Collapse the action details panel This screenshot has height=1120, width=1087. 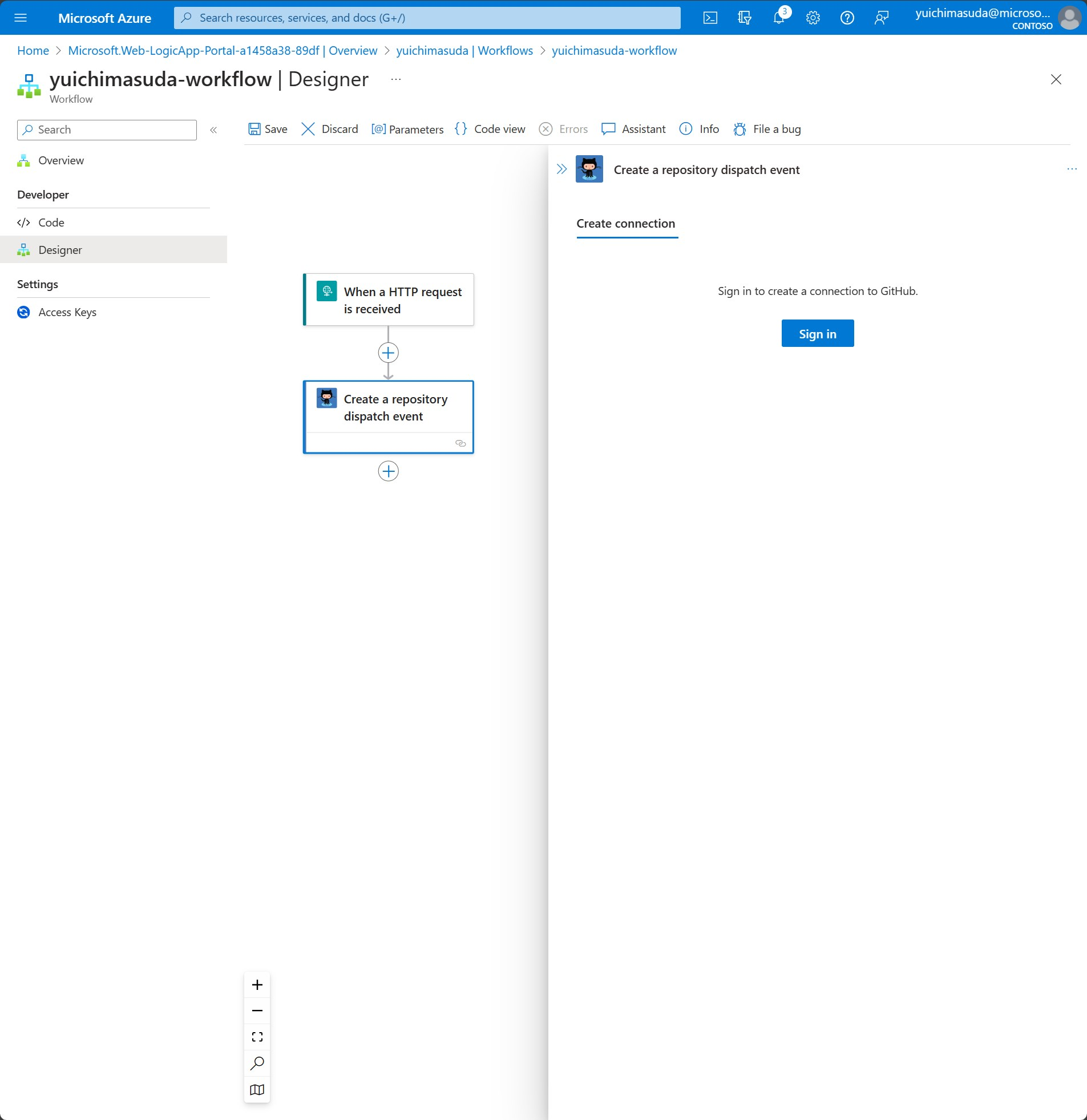[x=562, y=169]
